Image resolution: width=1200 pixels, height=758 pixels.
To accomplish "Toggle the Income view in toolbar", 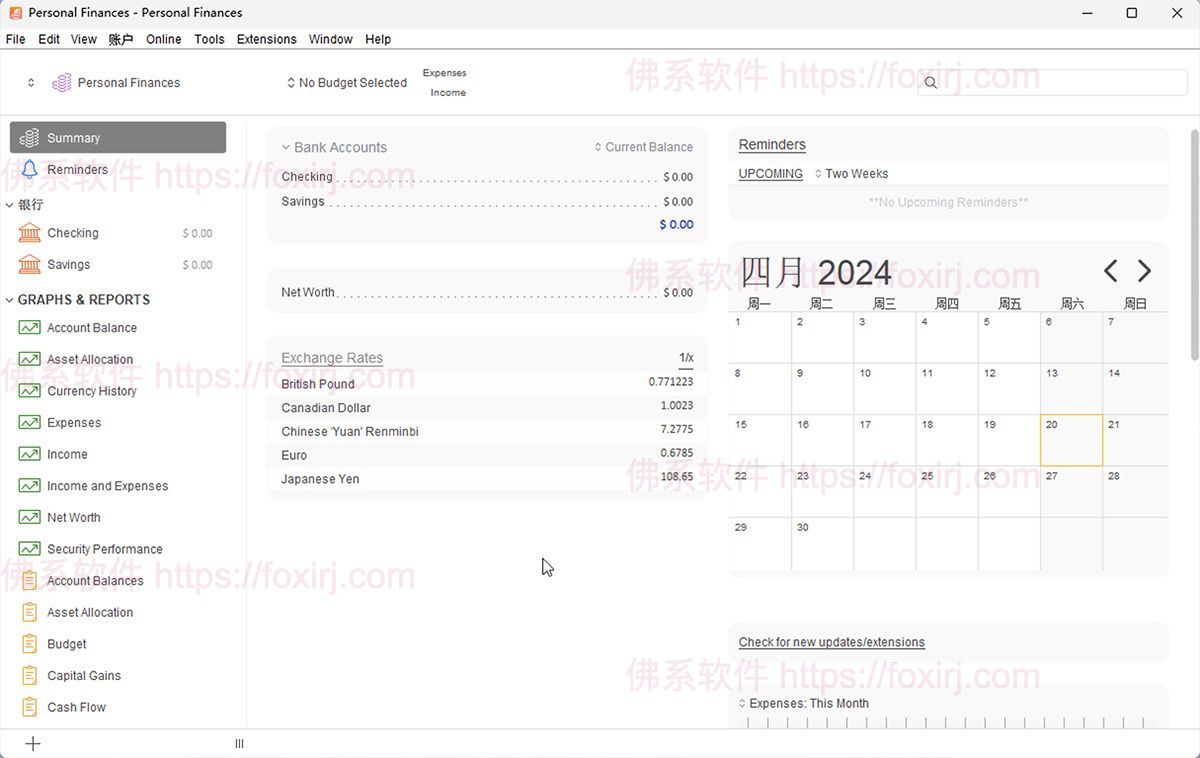I will coord(447,92).
